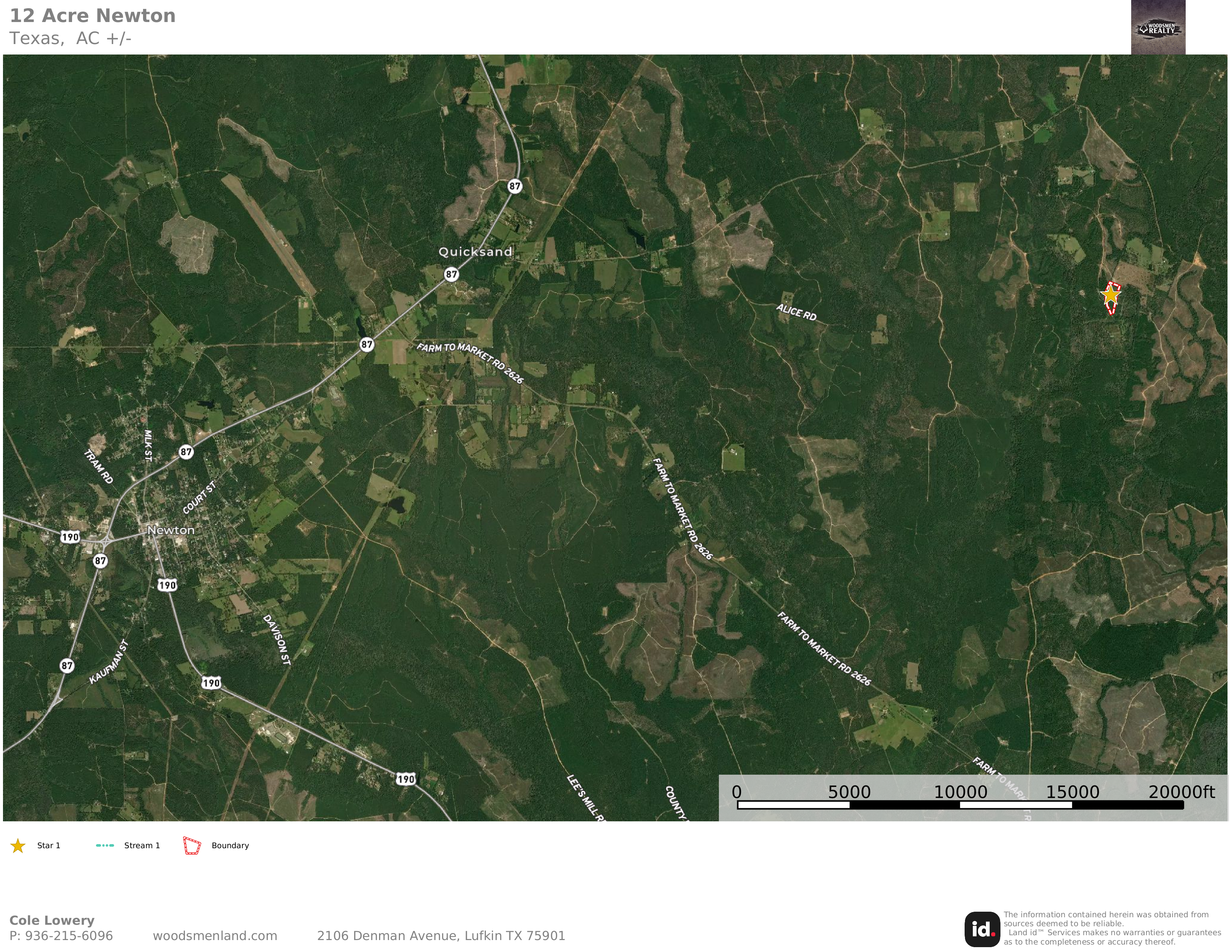Click the 87 shield at bottom left
This screenshot has height=952, width=1232.
pyautogui.click(x=67, y=666)
